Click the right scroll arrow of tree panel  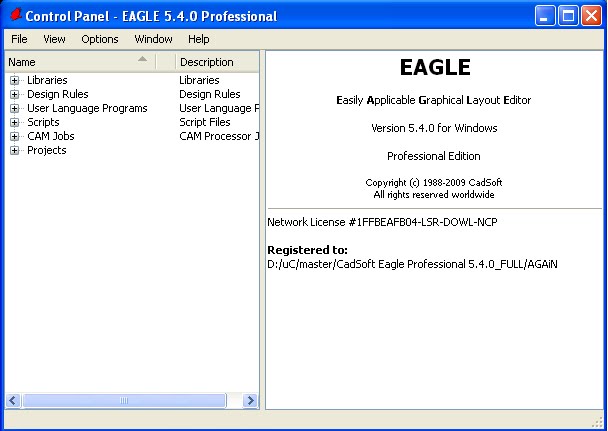250,400
